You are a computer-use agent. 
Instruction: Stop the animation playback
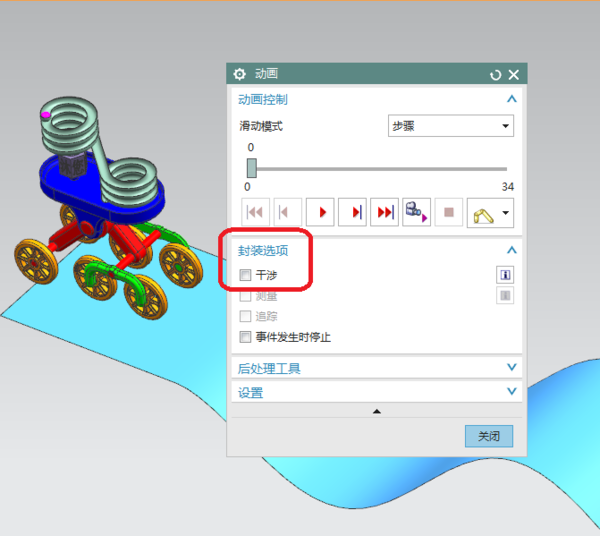(x=449, y=212)
